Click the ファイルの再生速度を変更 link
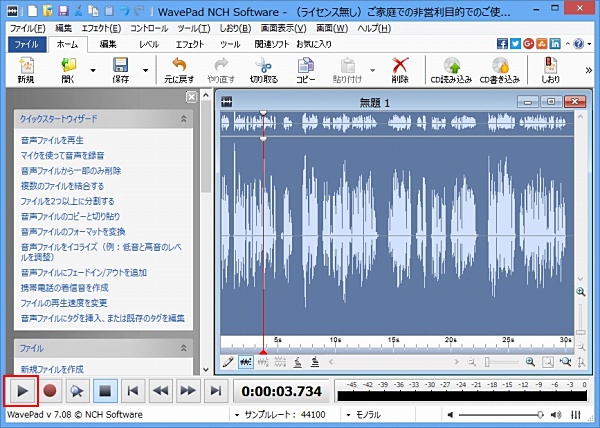This screenshot has width=600, height=428. point(64,303)
